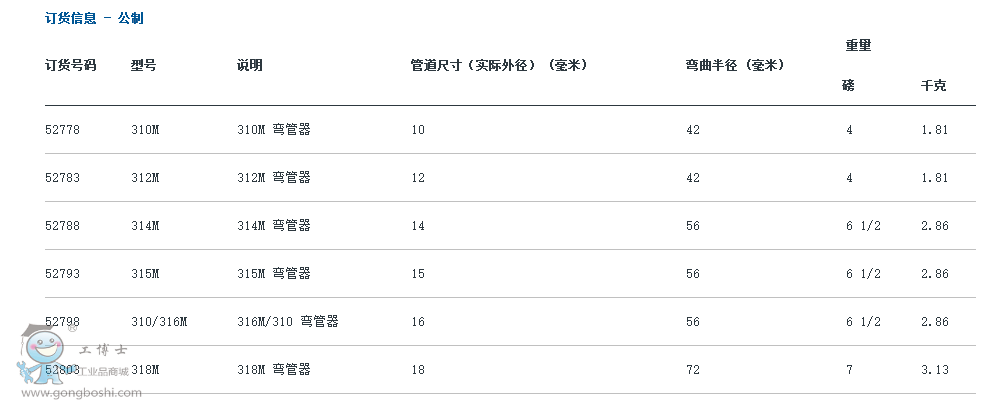The width and height of the screenshot is (998, 412).
Task: Click the 管道尺寸（实际外径）column header
Action: tap(498, 65)
